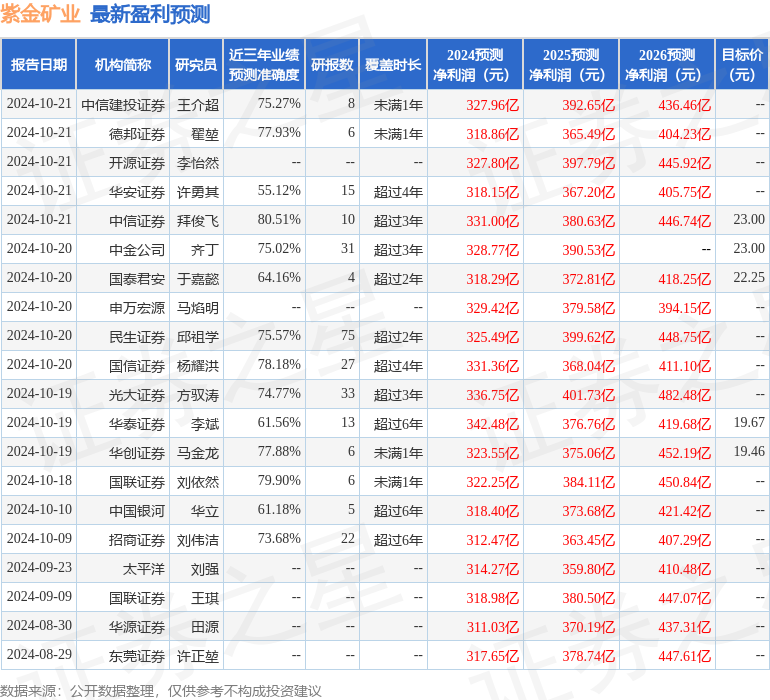
Task: Click researcher name 华立
Action: point(205,511)
